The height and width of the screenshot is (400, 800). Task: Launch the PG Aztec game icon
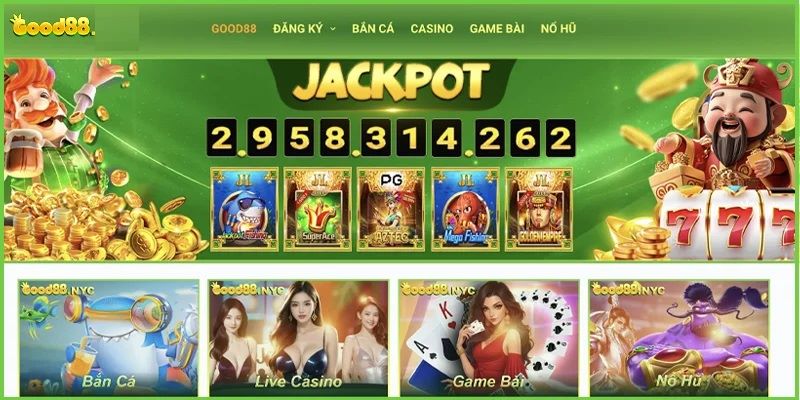[391, 209]
